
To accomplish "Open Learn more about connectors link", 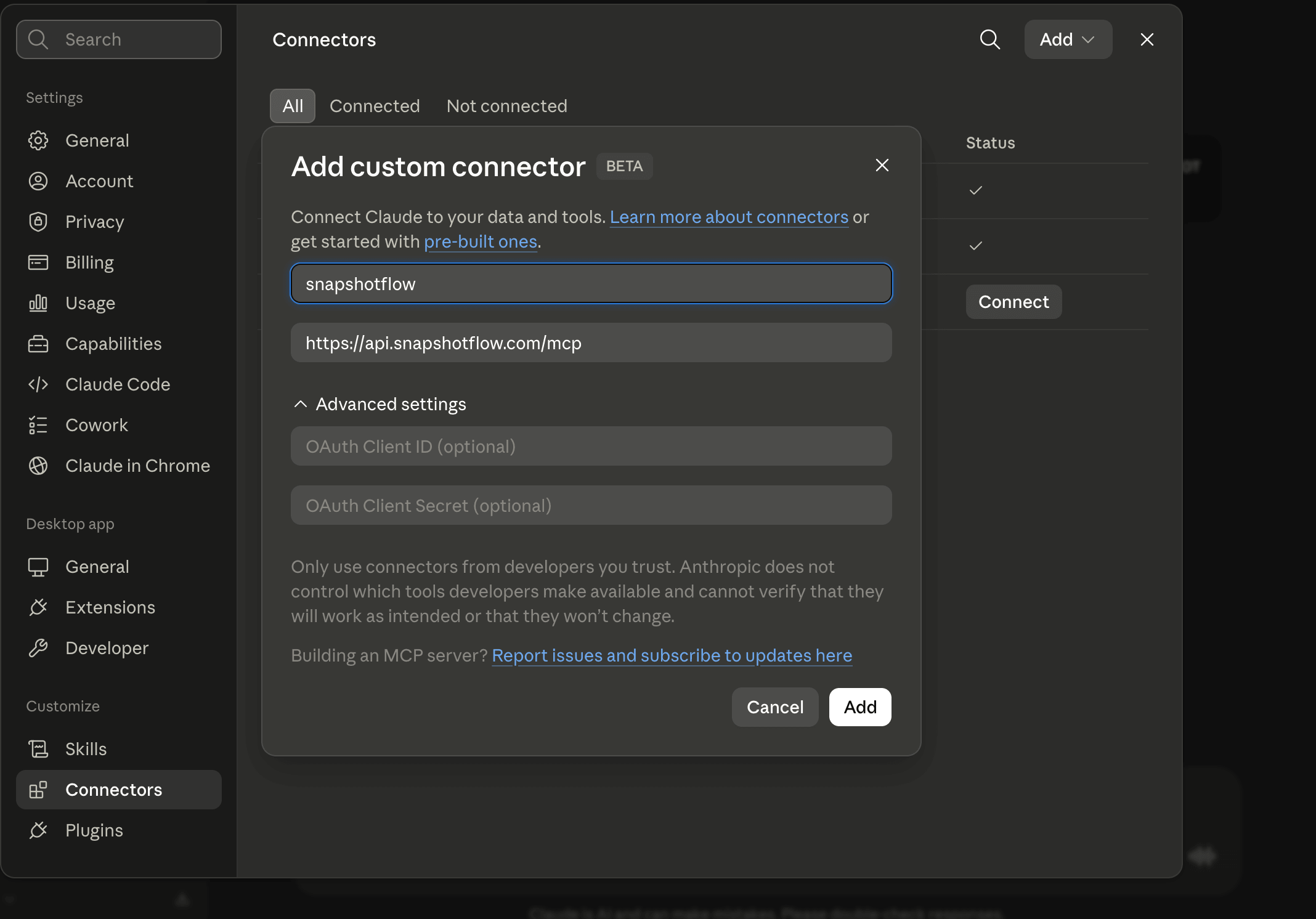I will 729,217.
